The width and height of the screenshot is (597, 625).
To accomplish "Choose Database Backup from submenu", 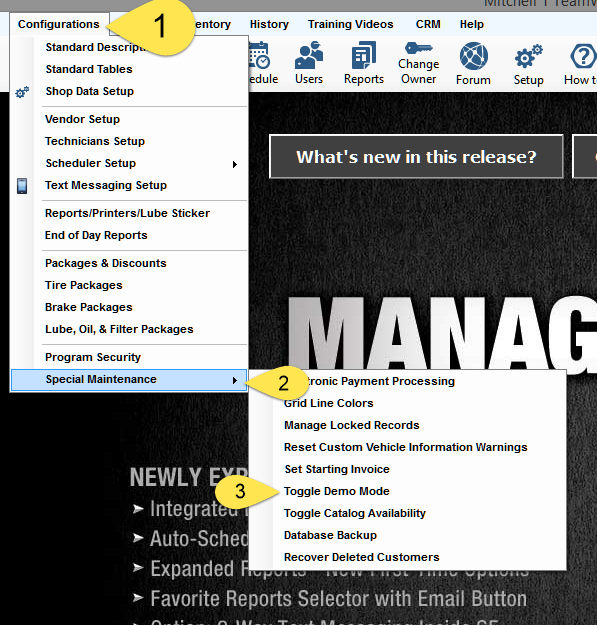I will (x=330, y=535).
